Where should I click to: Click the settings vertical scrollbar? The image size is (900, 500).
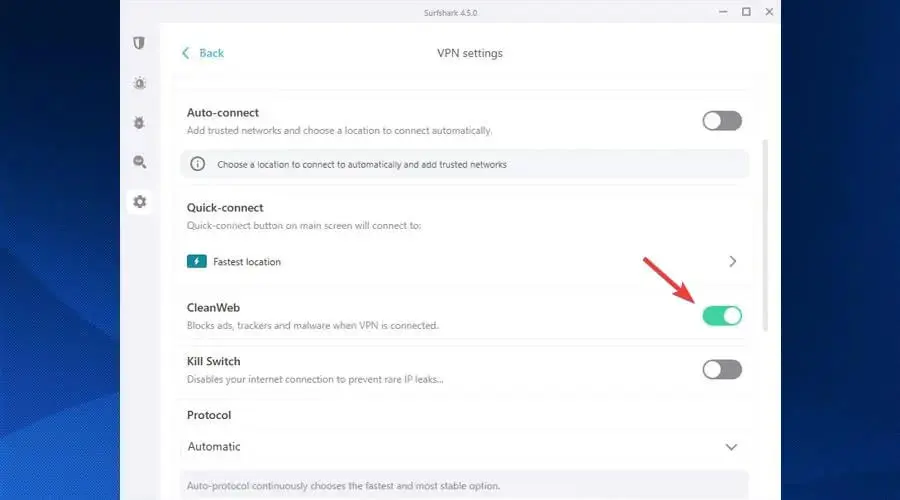click(x=766, y=230)
